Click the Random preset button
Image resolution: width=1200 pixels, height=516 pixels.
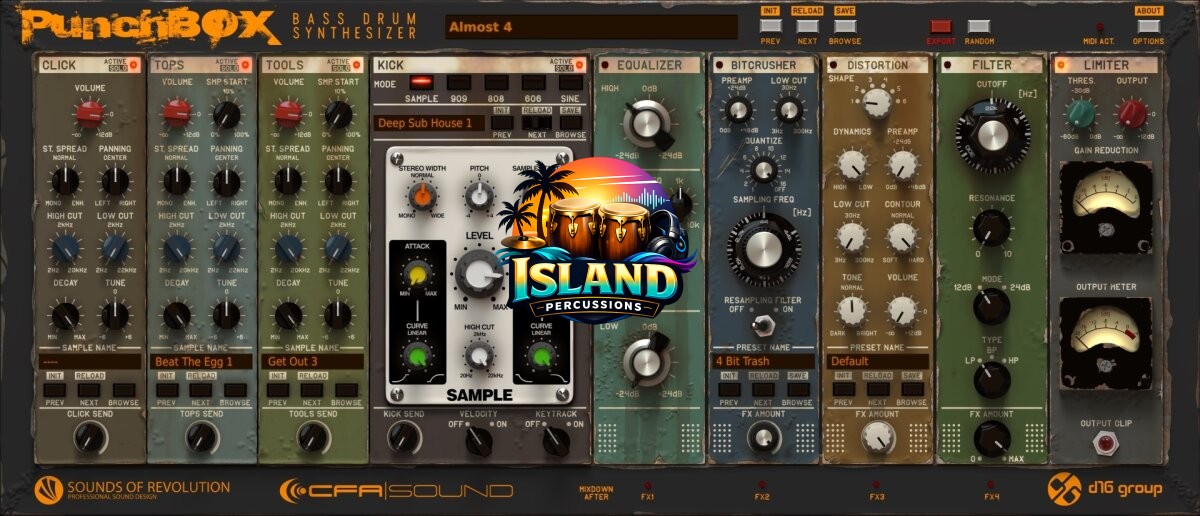coord(979,27)
